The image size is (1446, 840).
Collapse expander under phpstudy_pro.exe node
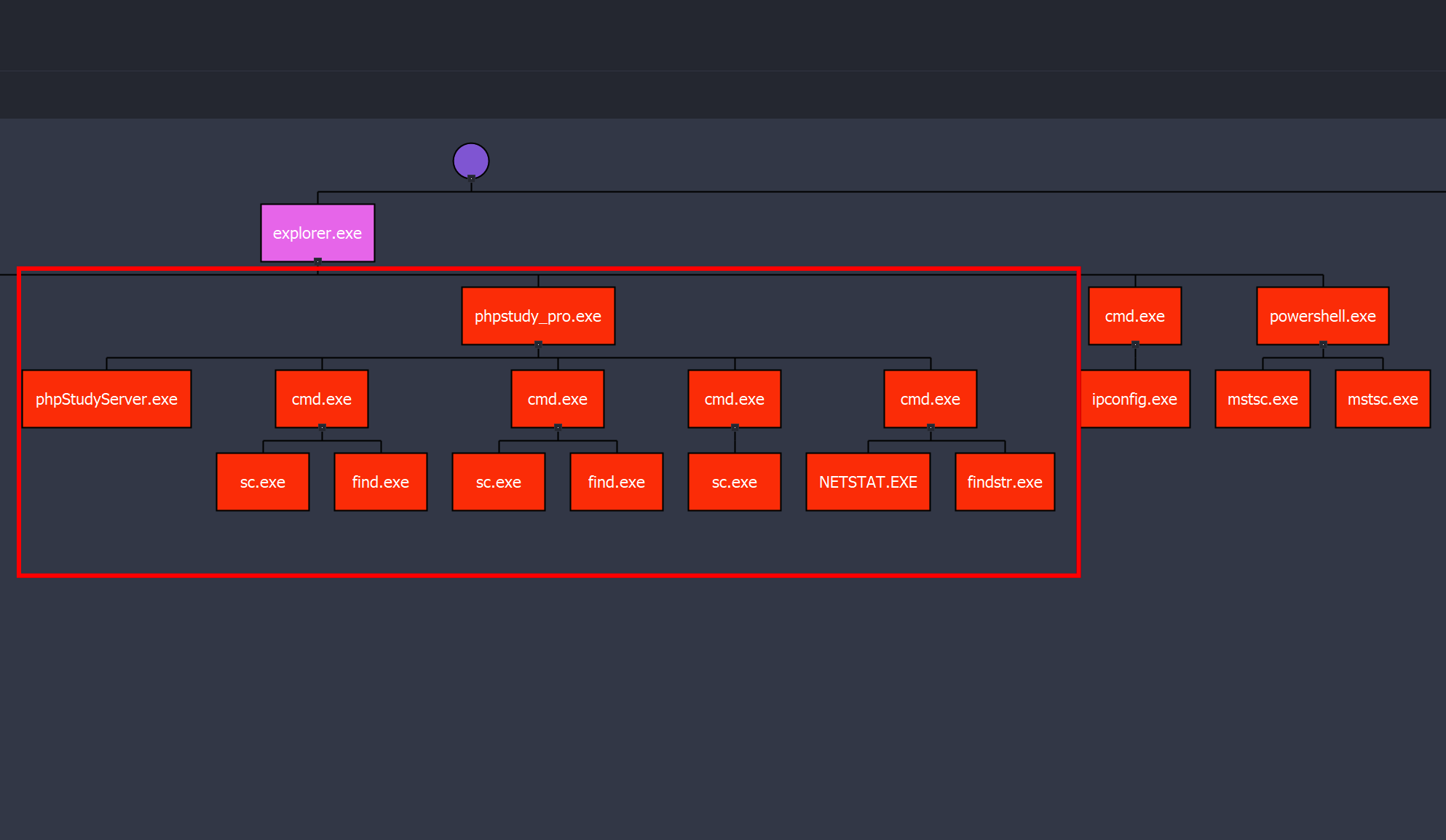point(538,344)
